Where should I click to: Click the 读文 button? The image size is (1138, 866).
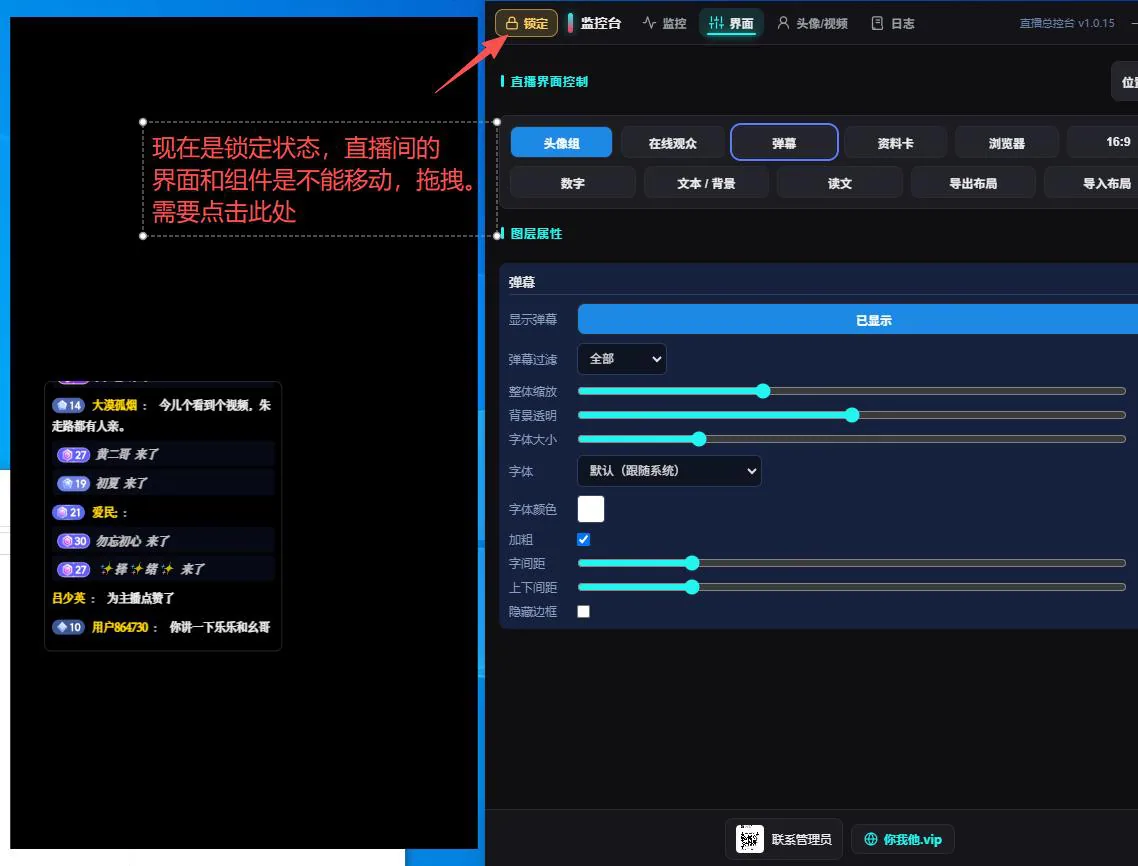[840, 182]
